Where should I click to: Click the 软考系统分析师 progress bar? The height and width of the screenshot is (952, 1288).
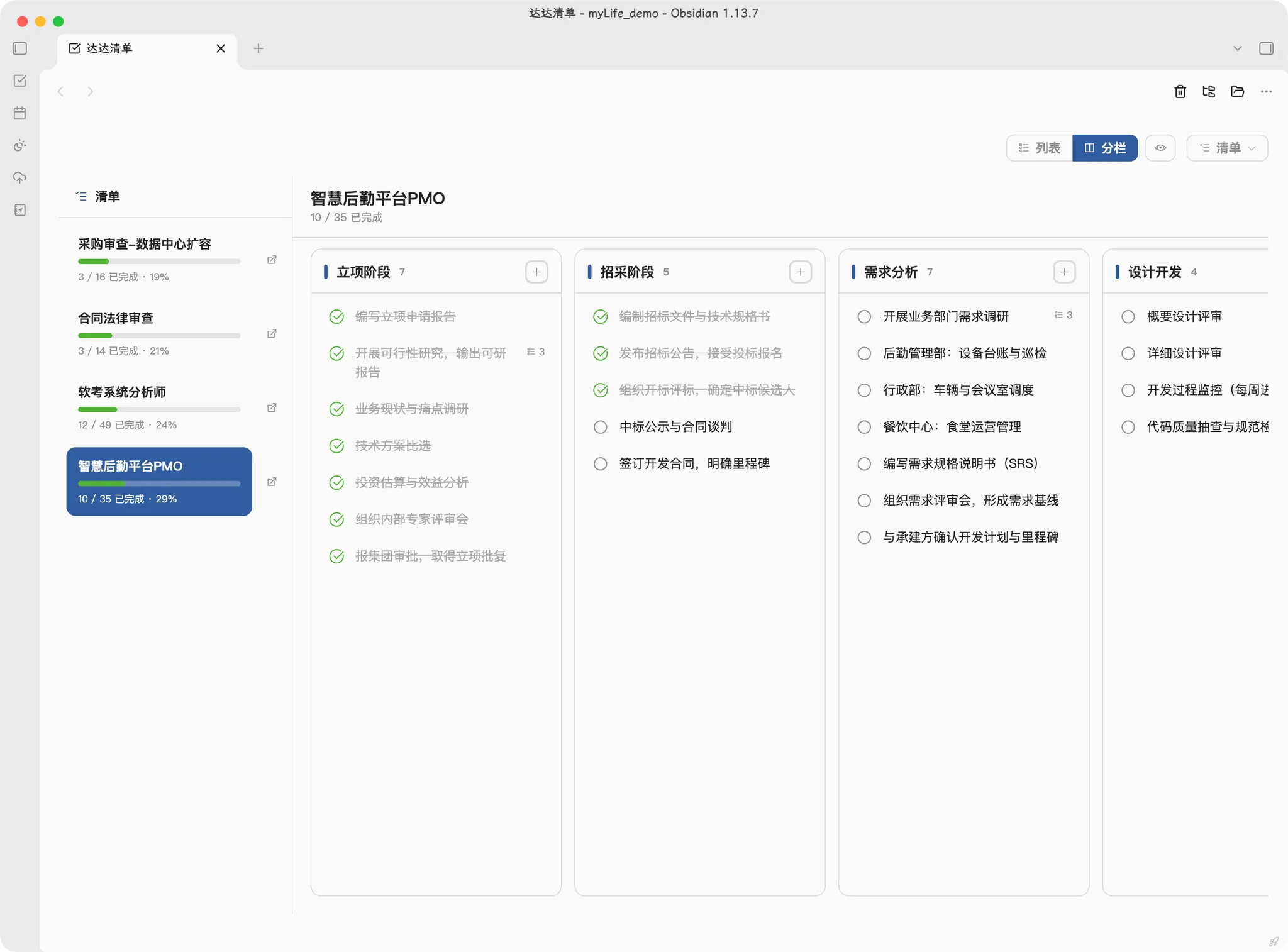159,410
